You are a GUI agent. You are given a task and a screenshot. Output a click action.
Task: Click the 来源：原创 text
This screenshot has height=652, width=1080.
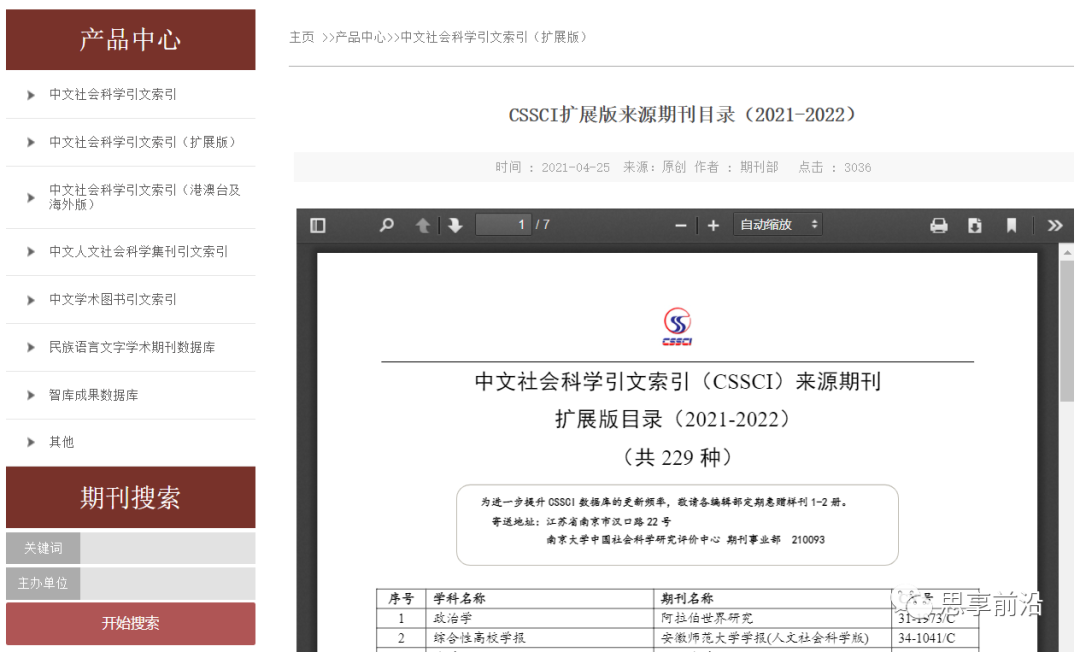tap(654, 167)
